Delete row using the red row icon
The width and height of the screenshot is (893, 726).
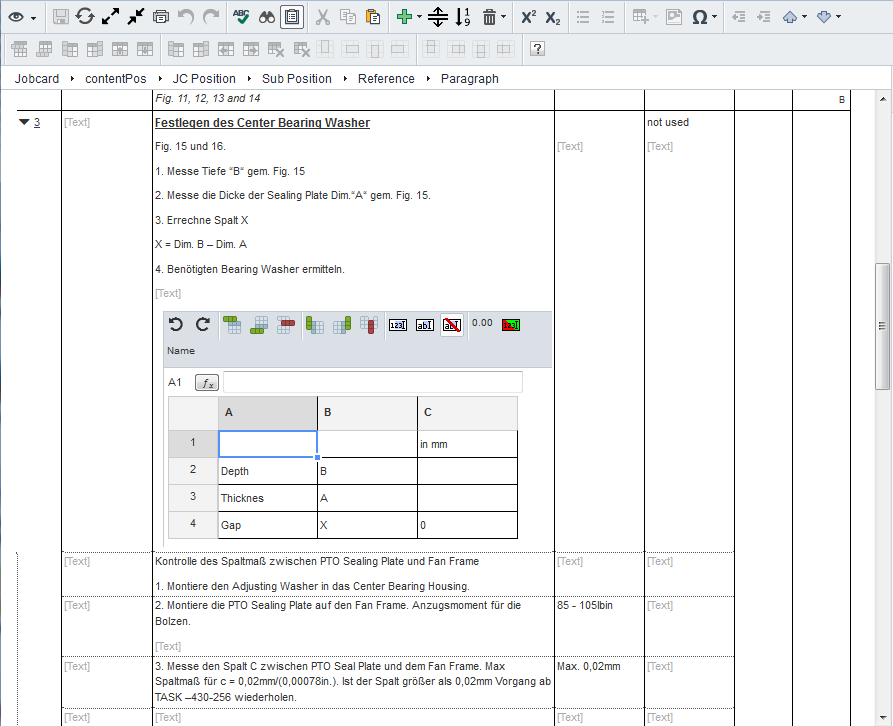tap(286, 325)
